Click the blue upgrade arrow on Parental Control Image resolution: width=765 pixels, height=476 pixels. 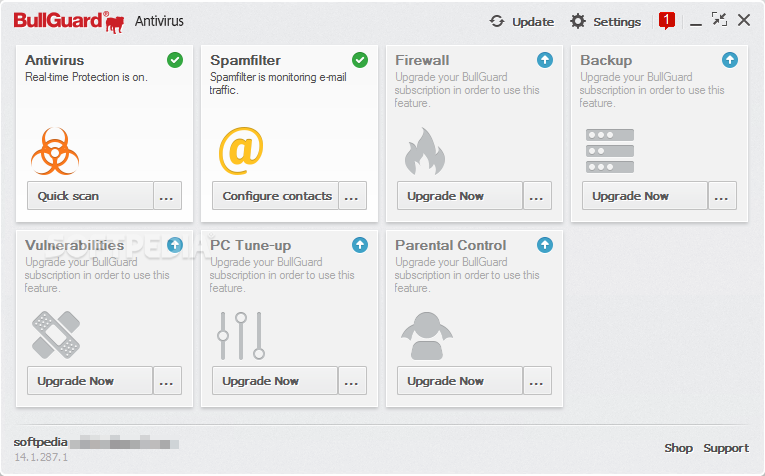[x=545, y=245]
